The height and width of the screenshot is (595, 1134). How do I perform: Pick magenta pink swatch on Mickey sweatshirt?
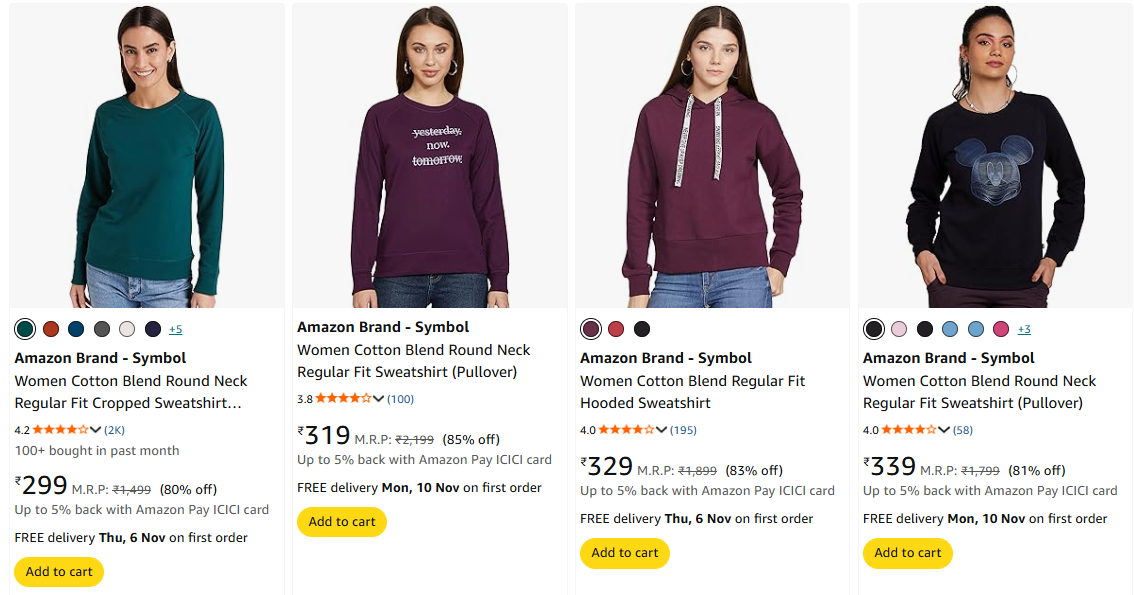pos(1001,329)
